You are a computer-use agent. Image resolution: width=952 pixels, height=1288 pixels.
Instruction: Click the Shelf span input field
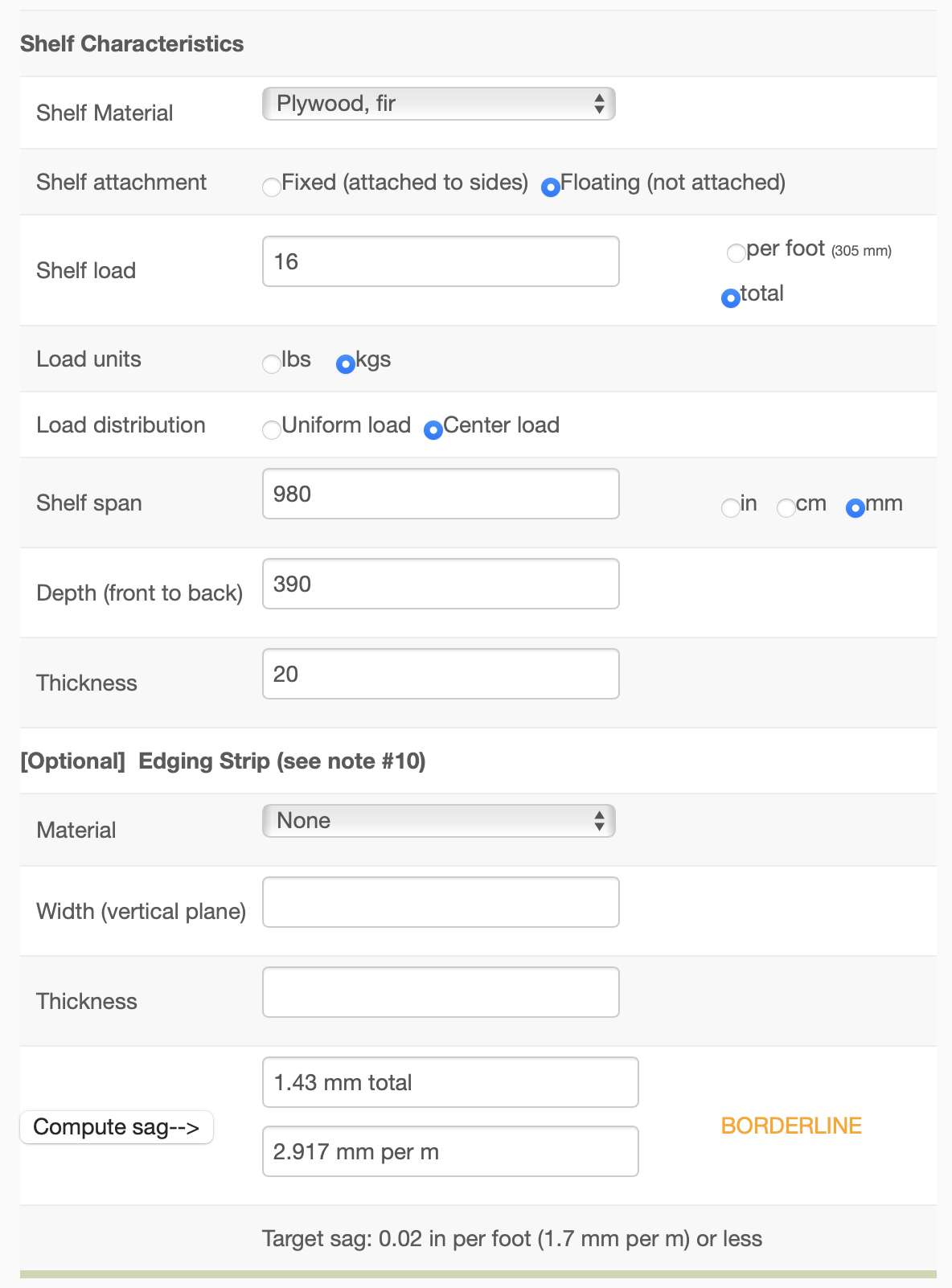point(441,494)
